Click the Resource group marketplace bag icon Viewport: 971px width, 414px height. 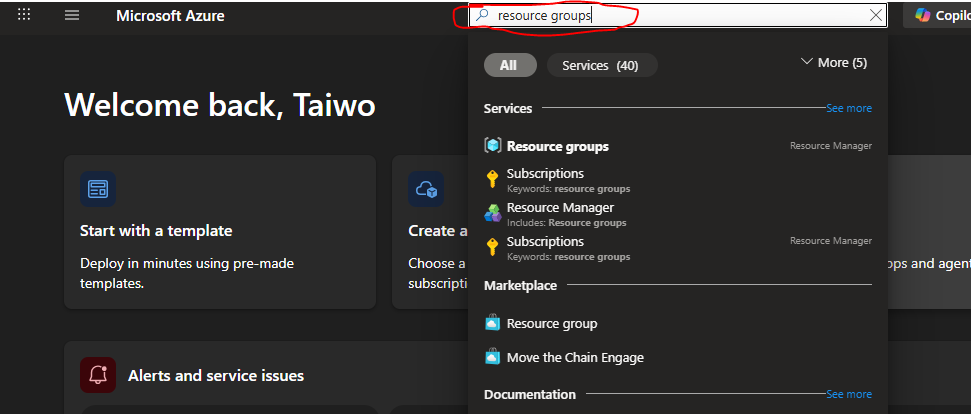(492, 323)
